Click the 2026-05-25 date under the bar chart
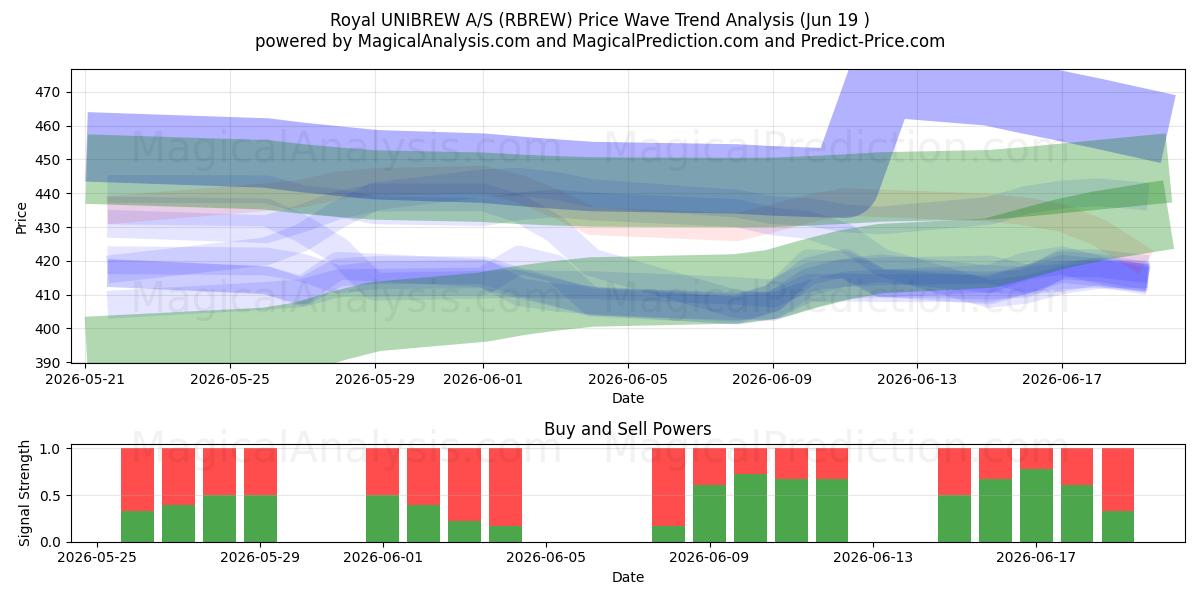 pos(97,558)
